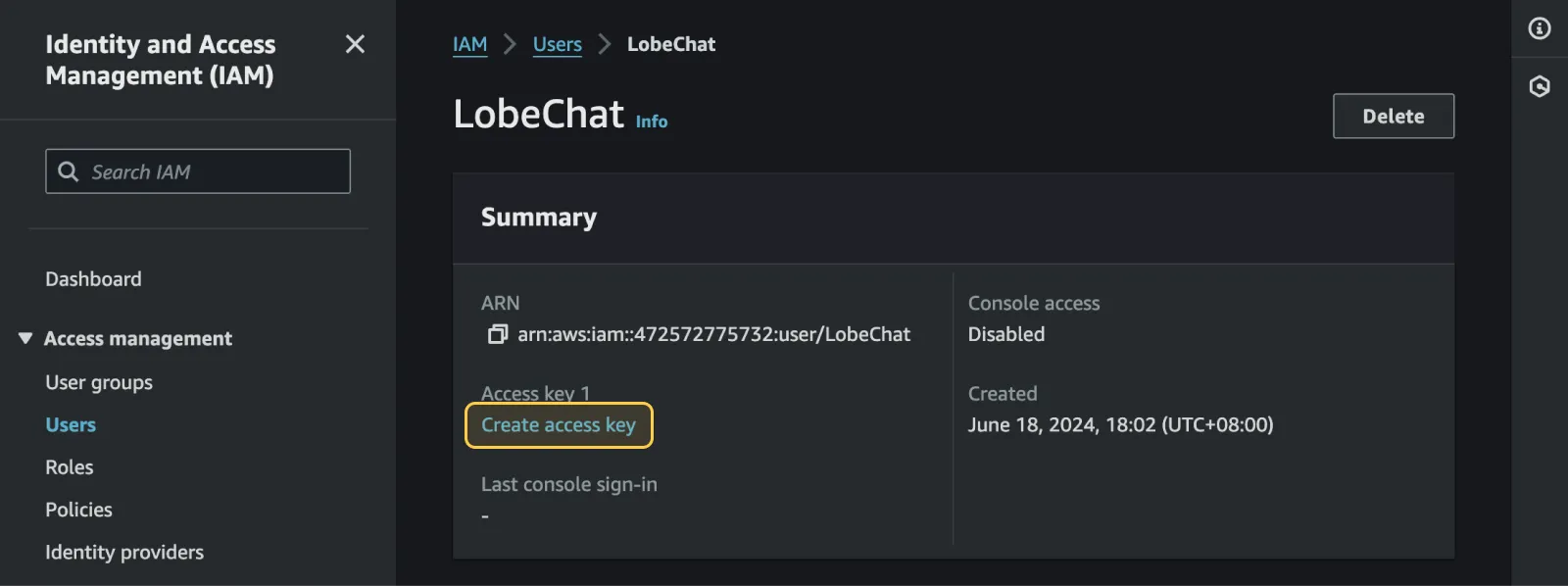Copy the ARN using the copy icon
Image resolution: width=1568 pixels, height=586 pixels.
[498, 334]
